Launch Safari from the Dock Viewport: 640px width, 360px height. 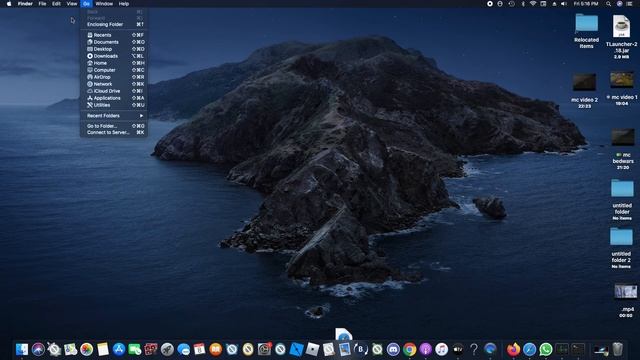pos(529,349)
